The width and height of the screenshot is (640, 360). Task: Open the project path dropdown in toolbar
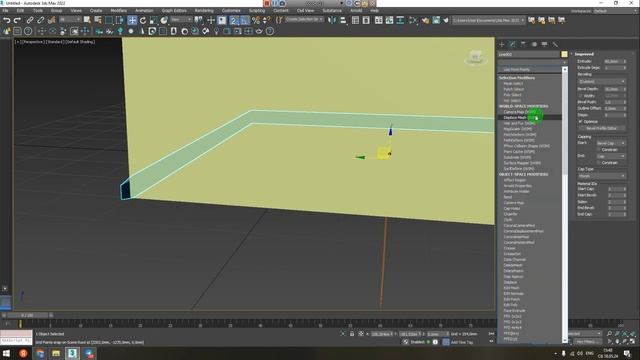(x=489, y=20)
